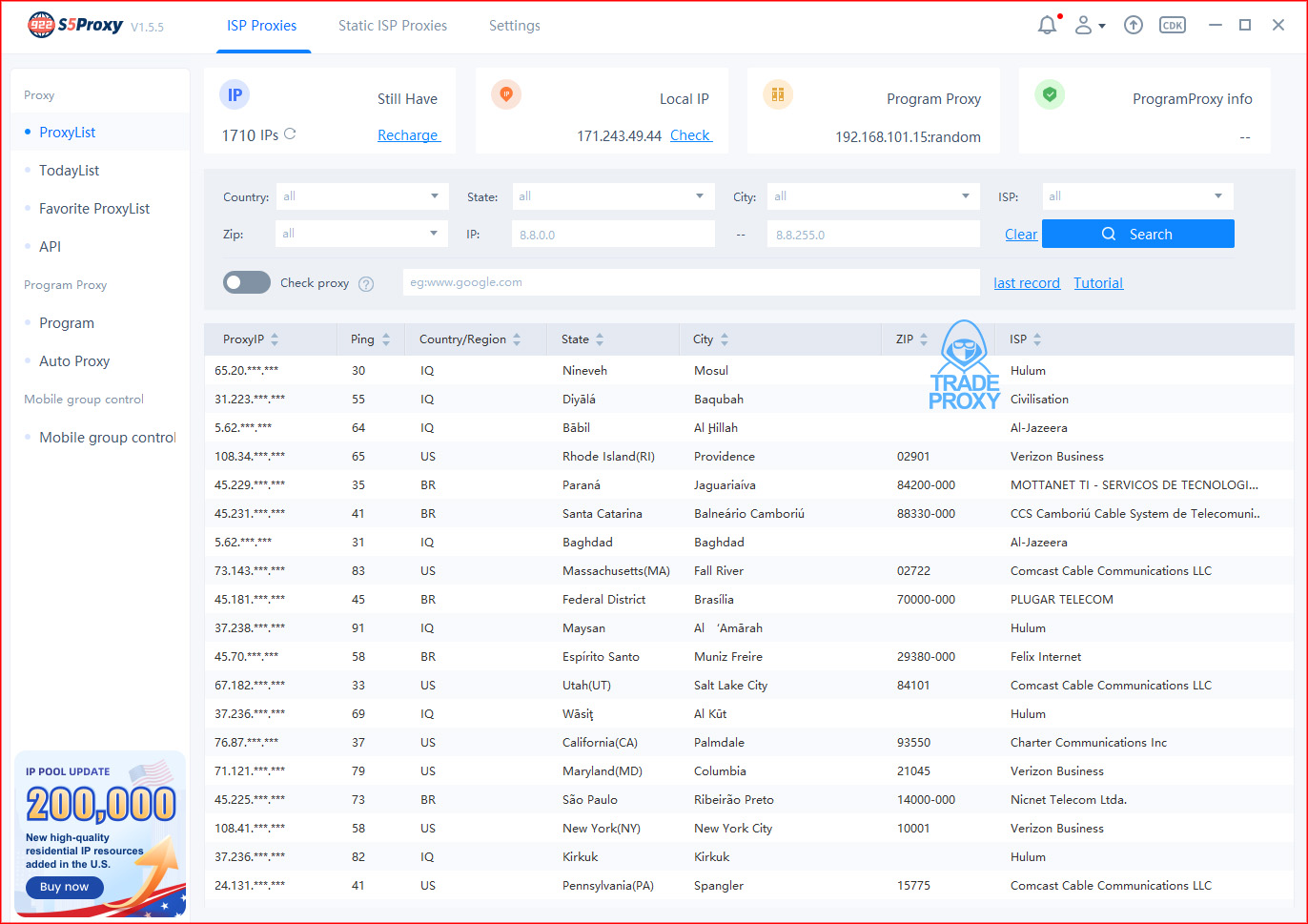
Task: Click the IP POOL UPDATE 200,000 banner
Action: (101, 834)
